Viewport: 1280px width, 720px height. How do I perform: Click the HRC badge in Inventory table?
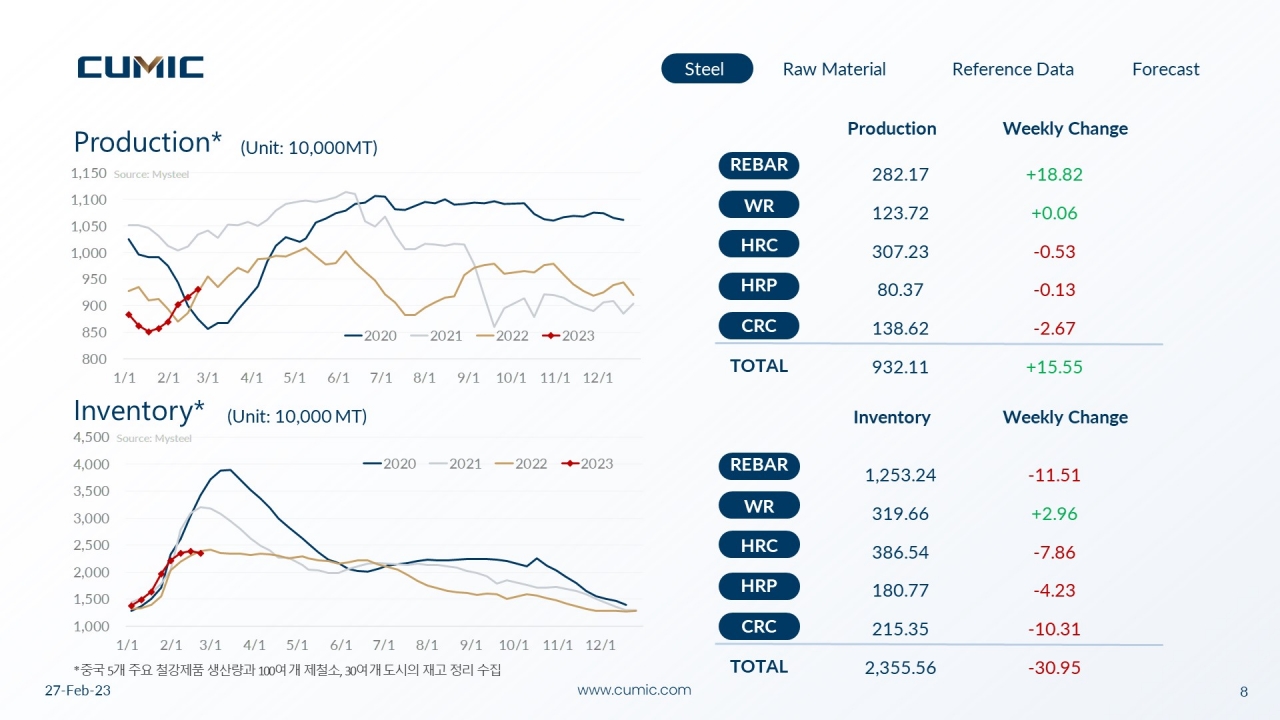pos(759,546)
